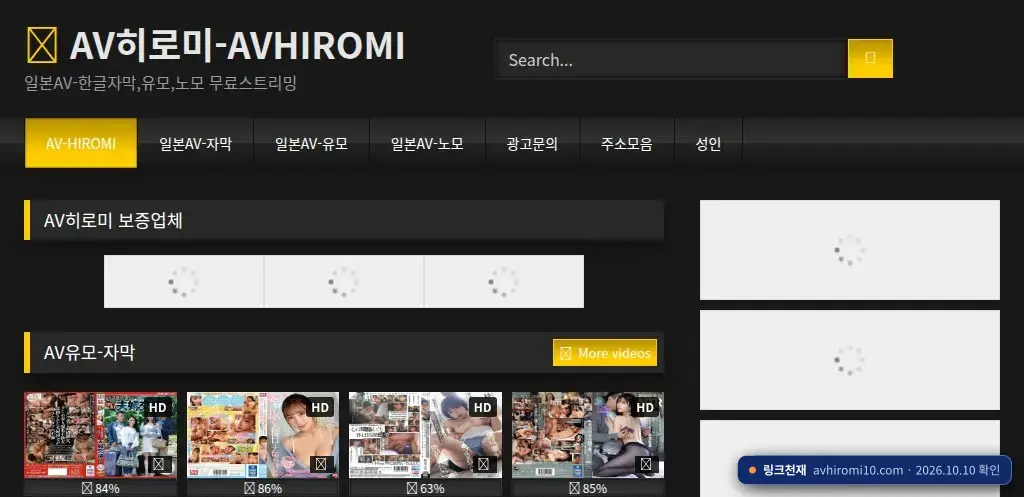Open the video thumbnail rated 86%

263,435
